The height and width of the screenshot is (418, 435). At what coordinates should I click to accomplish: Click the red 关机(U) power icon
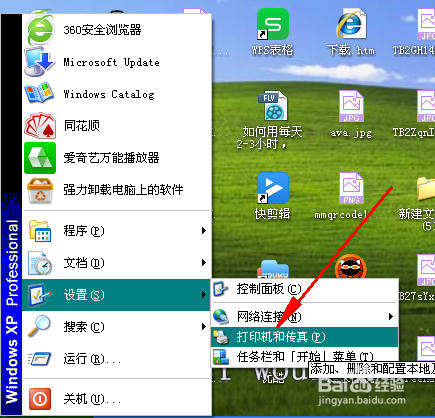(40, 399)
